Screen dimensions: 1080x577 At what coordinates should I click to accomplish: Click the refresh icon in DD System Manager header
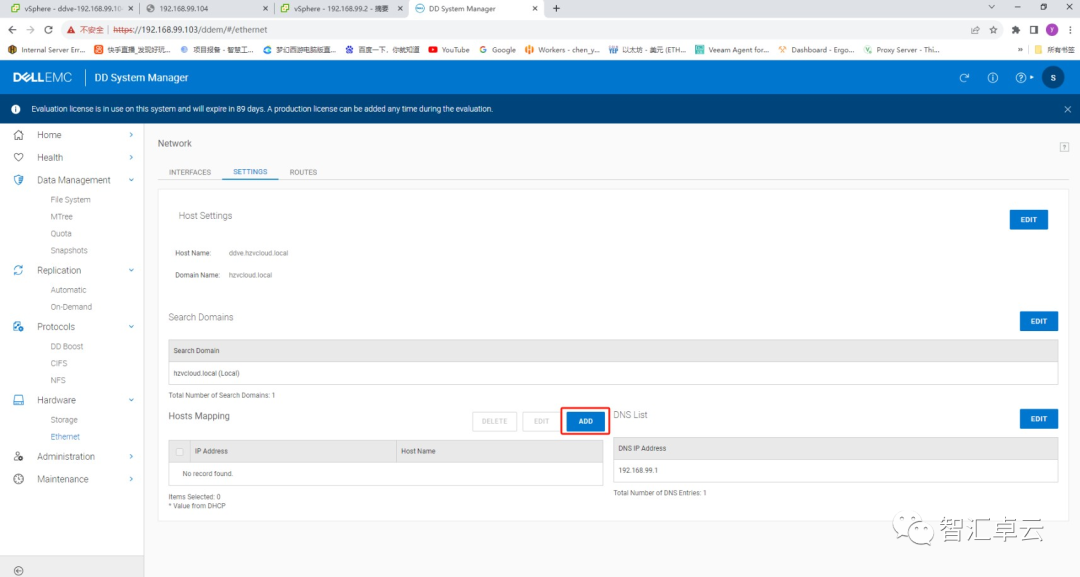pos(964,78)
